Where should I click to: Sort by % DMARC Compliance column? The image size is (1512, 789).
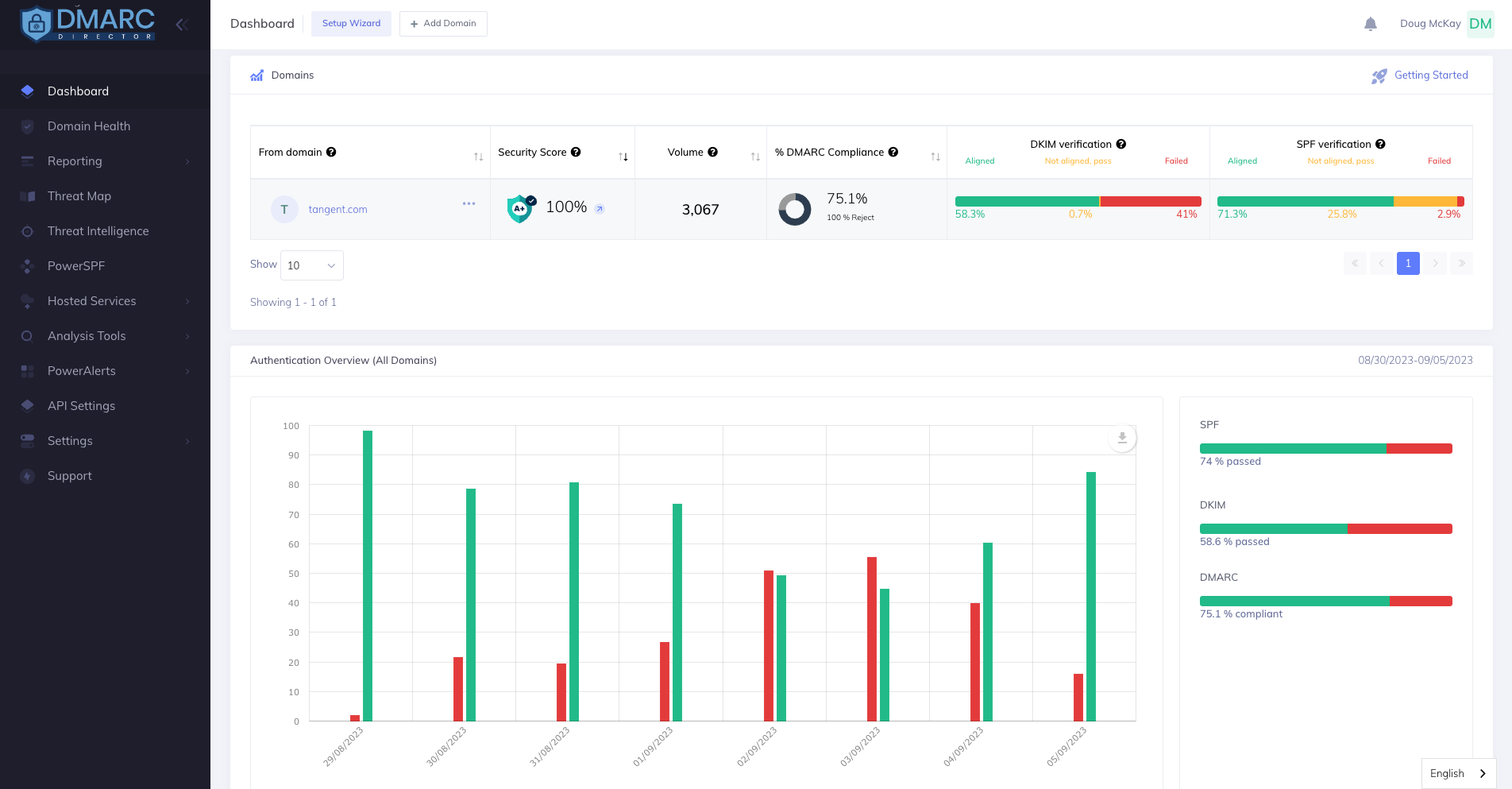935,157
